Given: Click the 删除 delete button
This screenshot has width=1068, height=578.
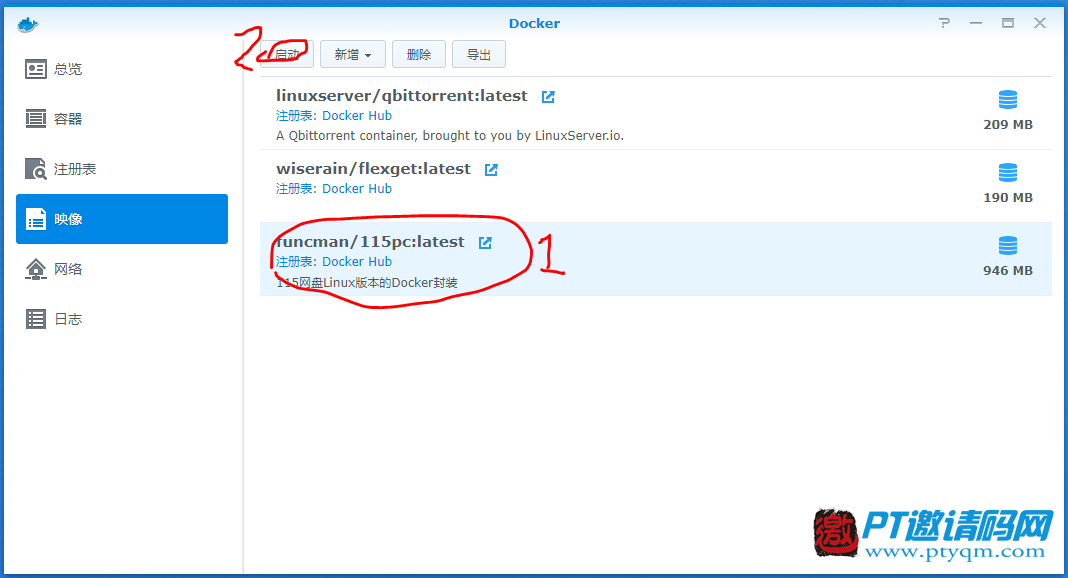Looking at the screenshot, I should tap(419, 54).
